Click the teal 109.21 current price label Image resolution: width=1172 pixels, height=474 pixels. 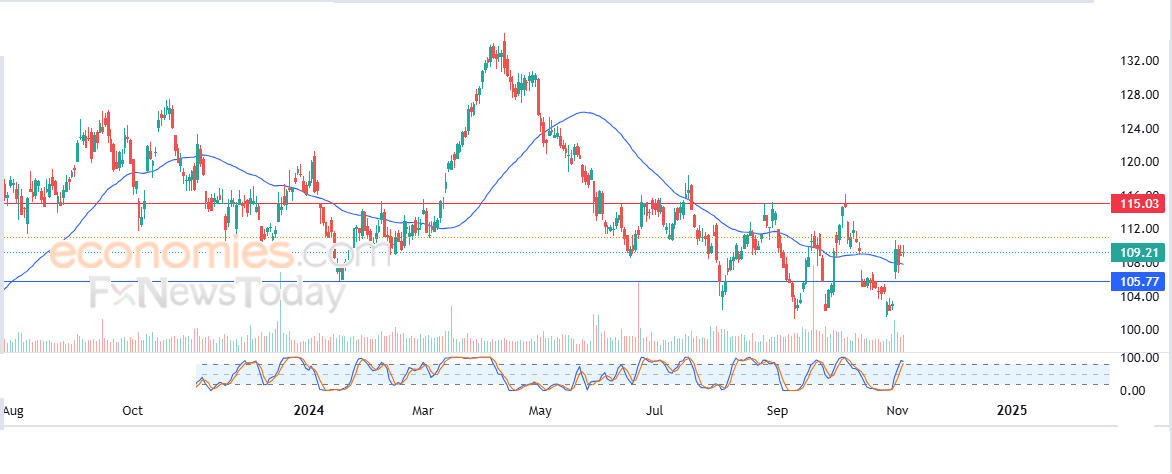click(x=1140, y=253)
